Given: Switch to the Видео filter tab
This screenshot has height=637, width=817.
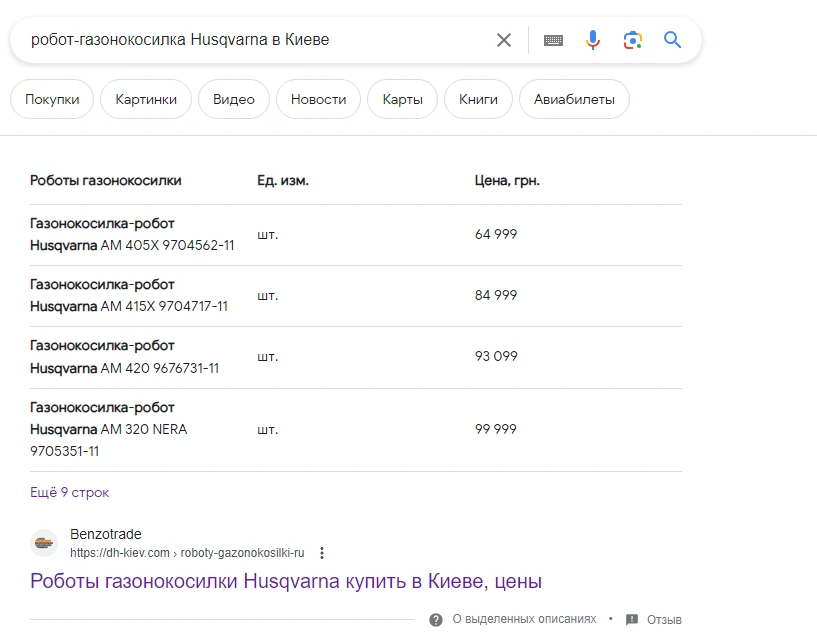Looking at the screenshot, I should click(233, 99).
